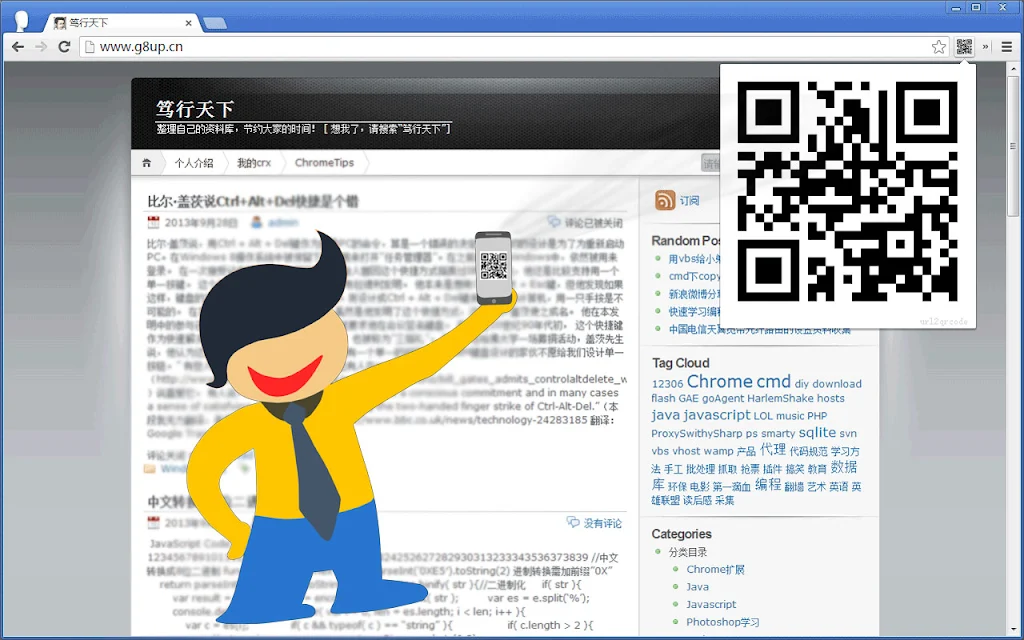Click the 笃行天下 site title
Screen dimensions: 1024x640
point(195,108)
